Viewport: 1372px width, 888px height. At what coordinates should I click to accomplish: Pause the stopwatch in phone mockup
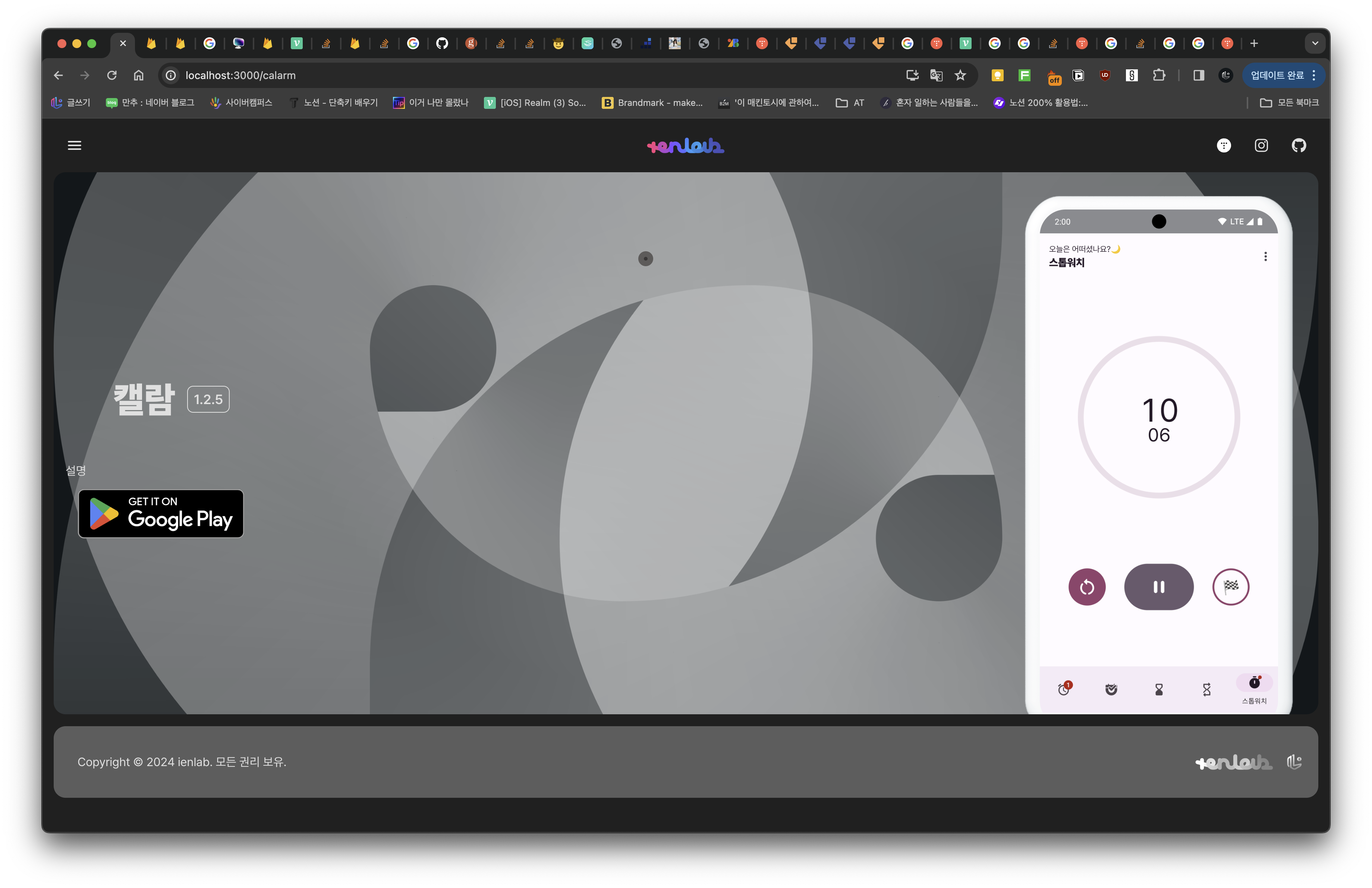1158,587
